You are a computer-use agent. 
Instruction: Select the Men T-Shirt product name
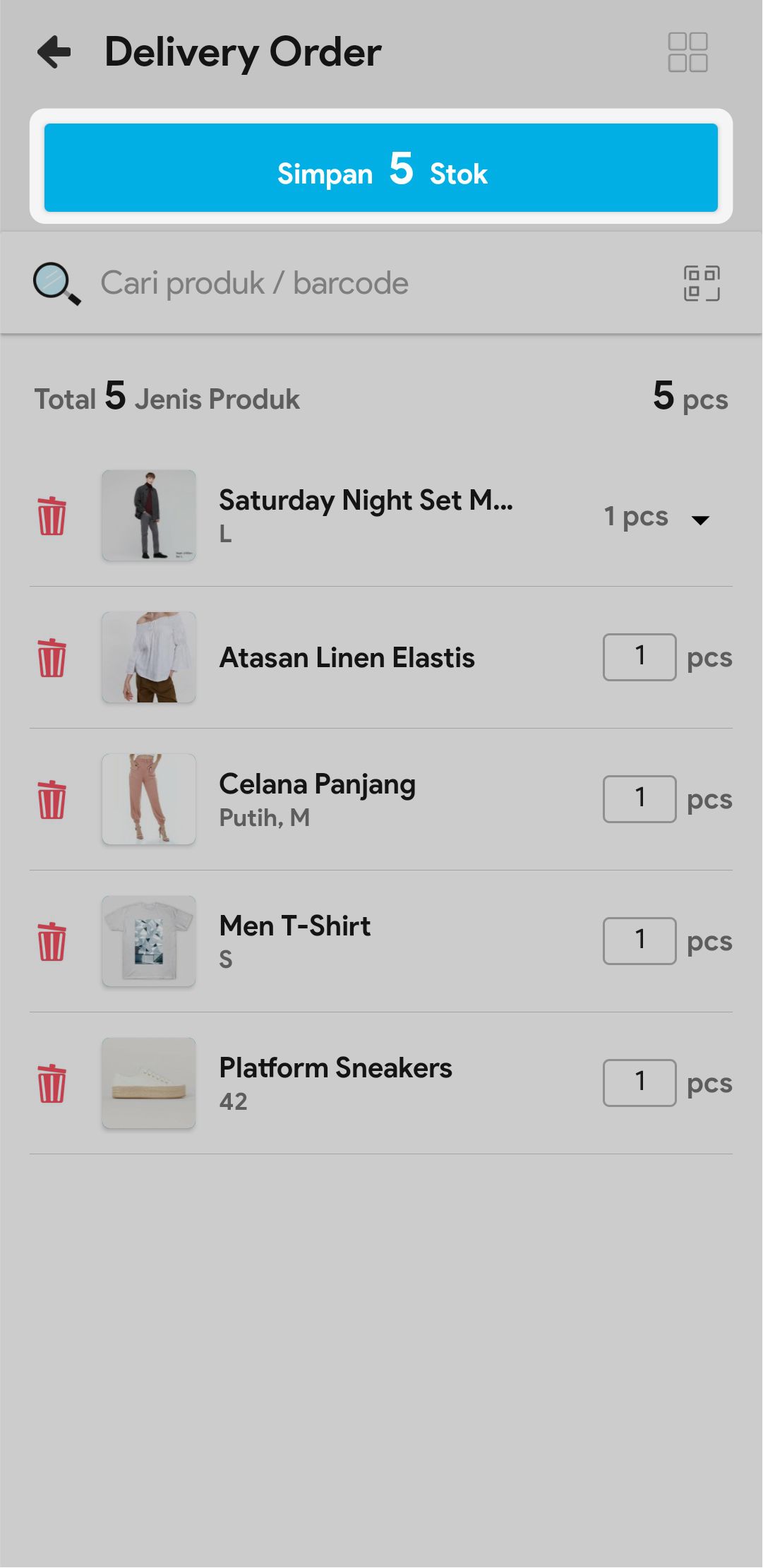295,926
